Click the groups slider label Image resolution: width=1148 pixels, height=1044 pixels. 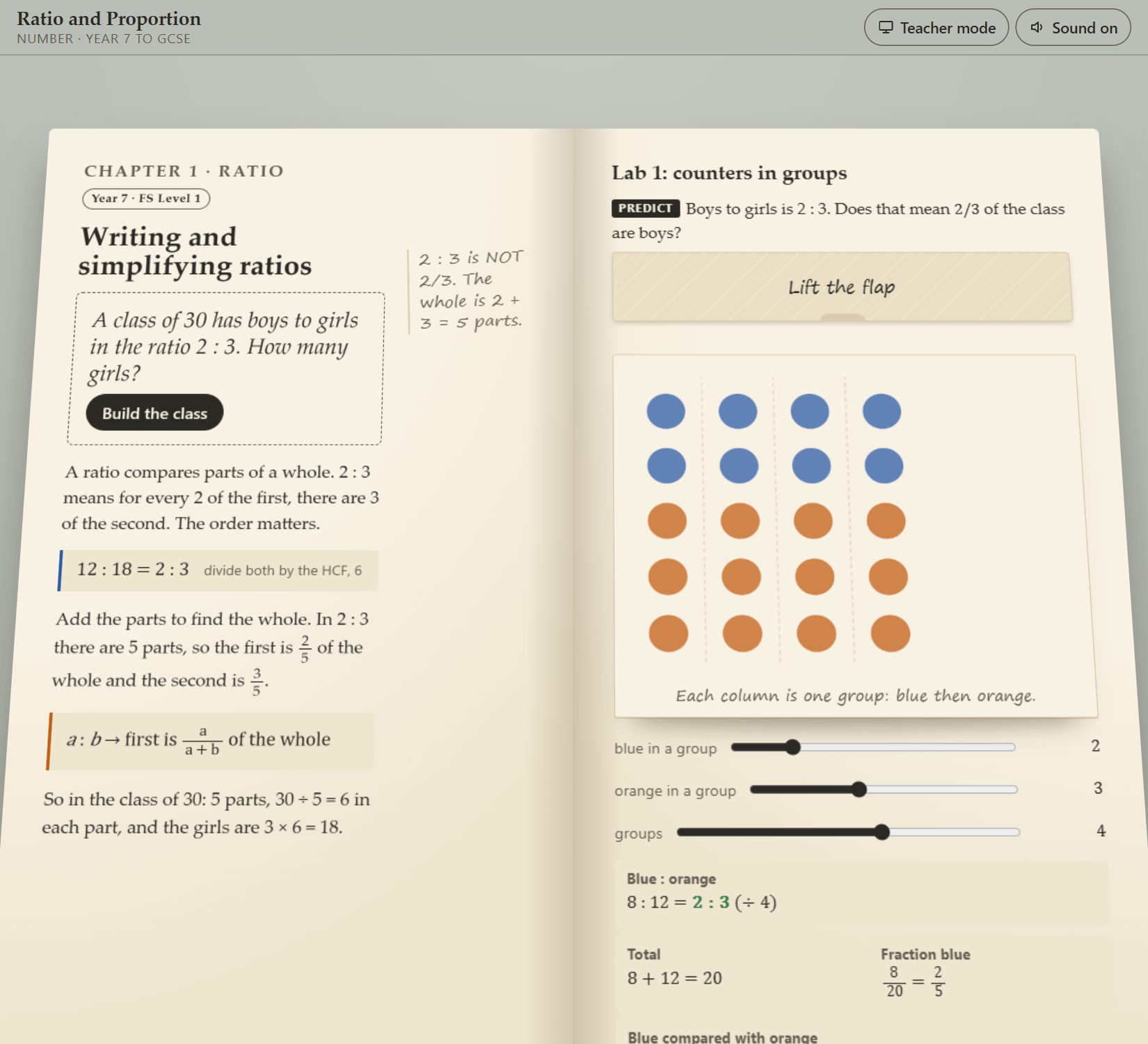[638, 833]
